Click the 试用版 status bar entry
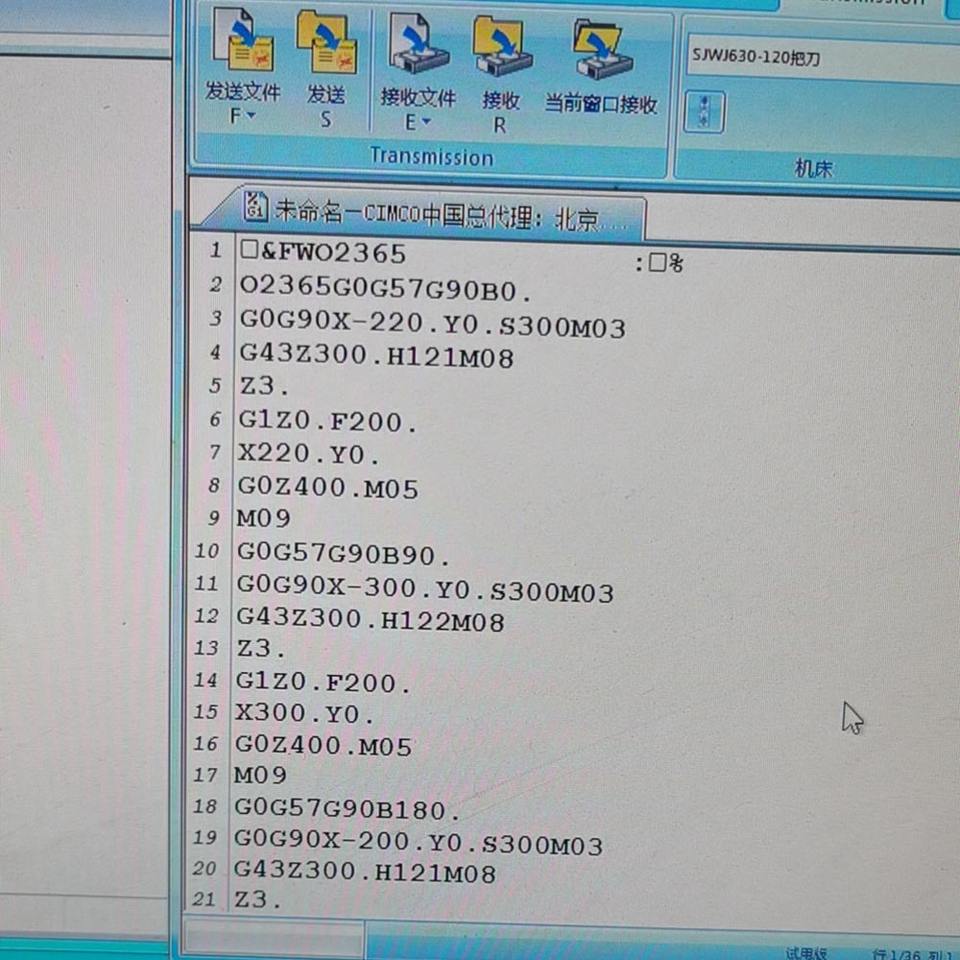The width and height of the screenshot is (960, 960). click(806, 953)
